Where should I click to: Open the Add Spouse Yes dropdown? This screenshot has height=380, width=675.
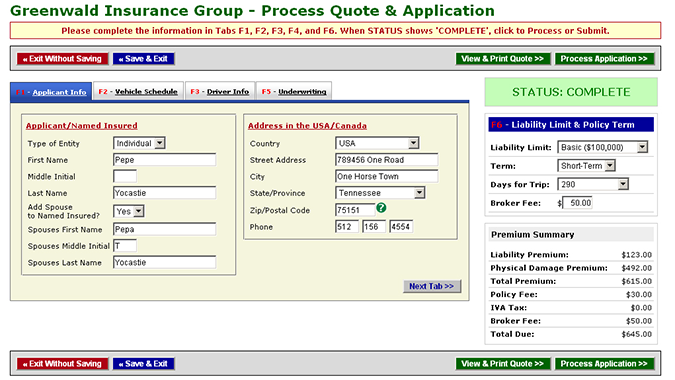click(x=129, y=211)
